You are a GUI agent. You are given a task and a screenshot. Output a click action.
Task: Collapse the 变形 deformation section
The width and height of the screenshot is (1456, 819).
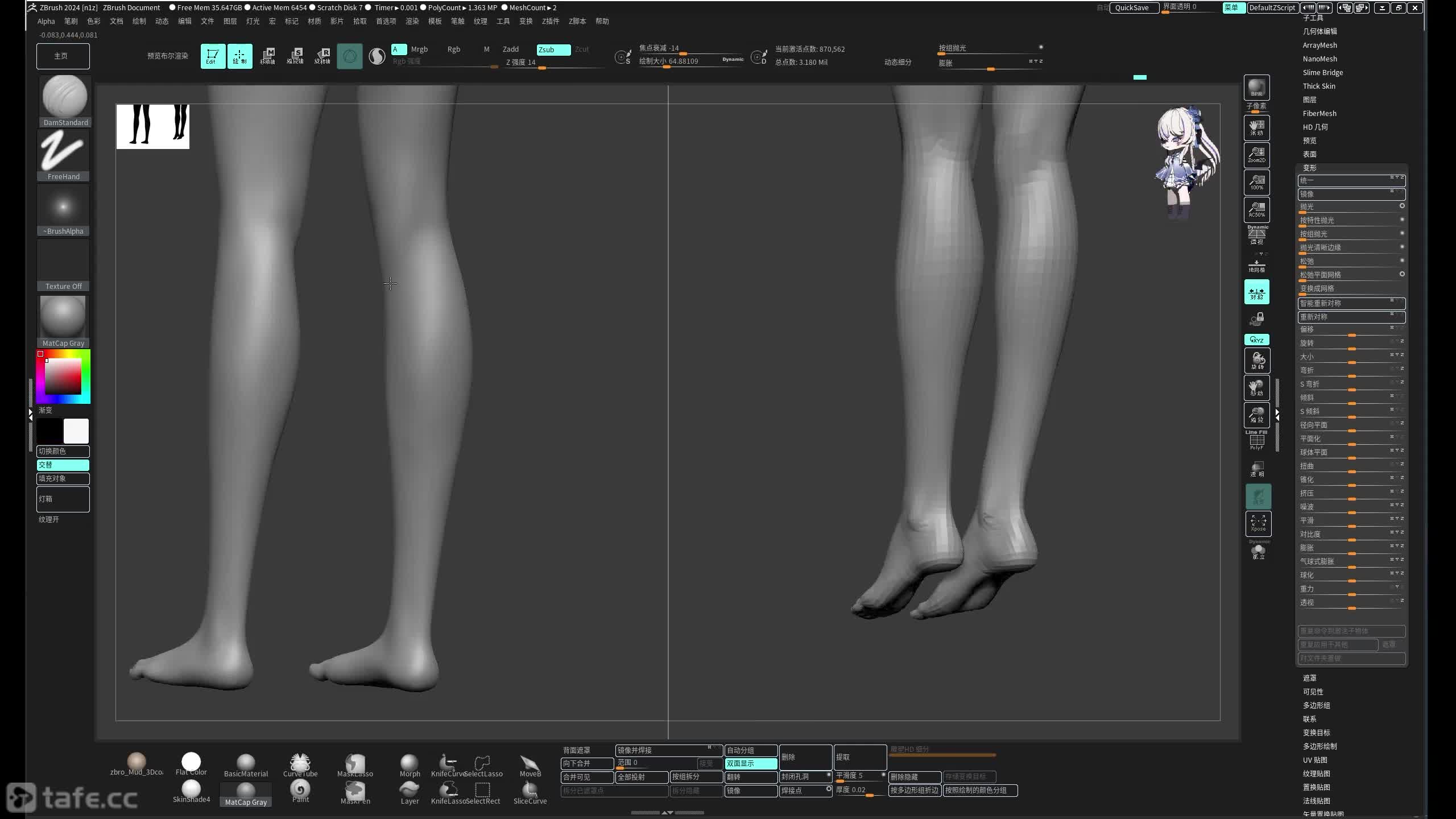(x=1310, y=168)
